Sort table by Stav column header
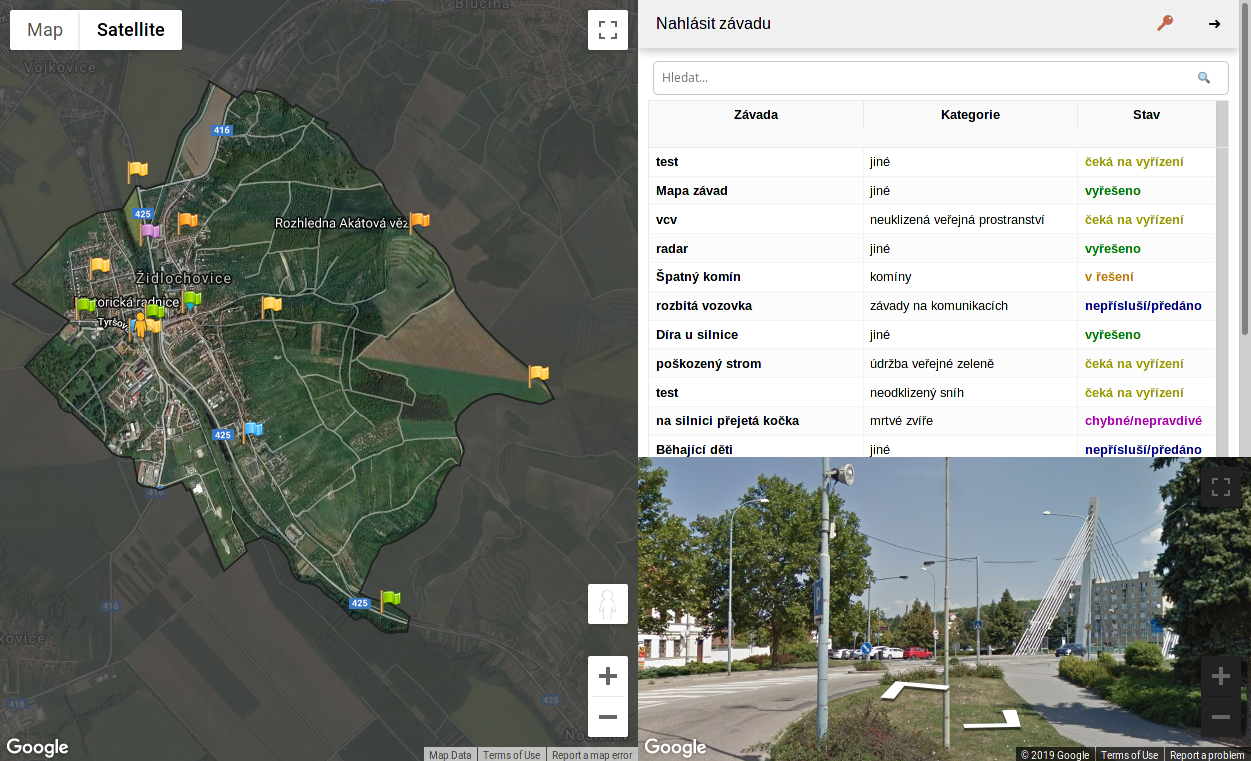This screenshot has height=761, width=1251. tap(1146, 115)
